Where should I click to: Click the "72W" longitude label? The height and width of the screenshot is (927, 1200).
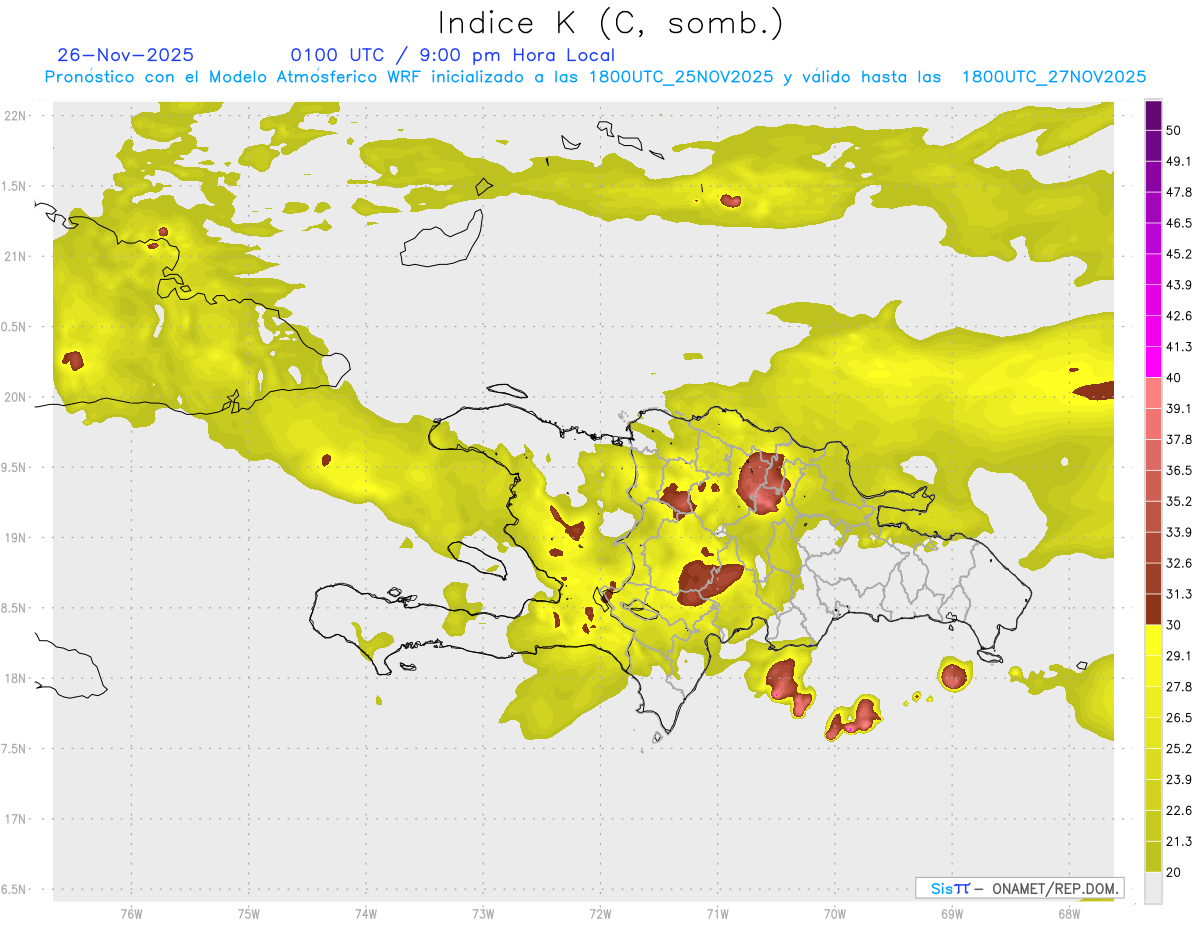coord(600,913)
